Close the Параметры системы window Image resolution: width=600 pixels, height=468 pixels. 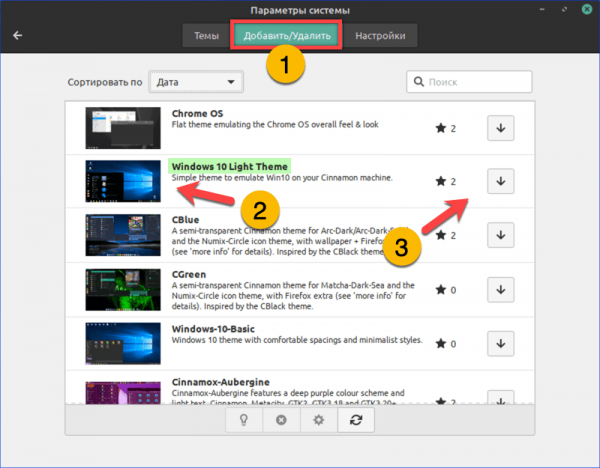[x=587, y=9]
